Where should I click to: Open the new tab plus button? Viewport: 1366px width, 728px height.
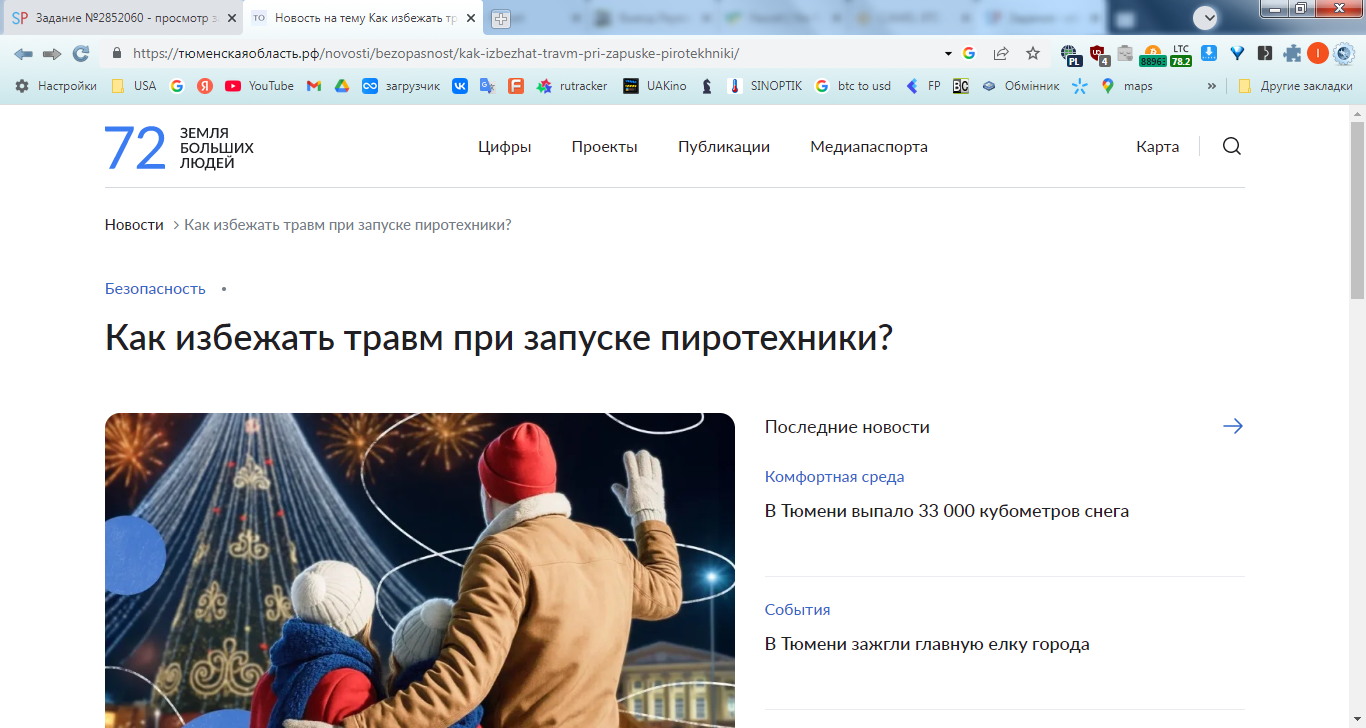[x=501, y=19]
